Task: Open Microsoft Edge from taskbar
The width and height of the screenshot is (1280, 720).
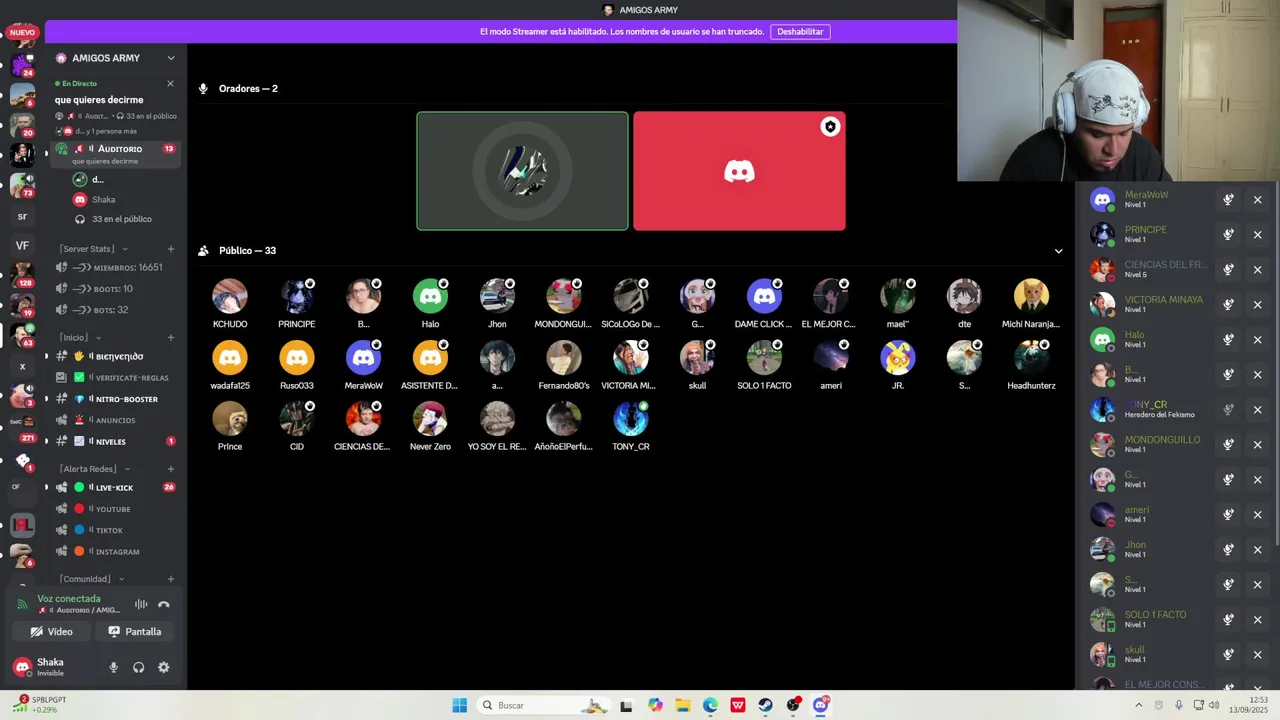Action: pos(710,705)
